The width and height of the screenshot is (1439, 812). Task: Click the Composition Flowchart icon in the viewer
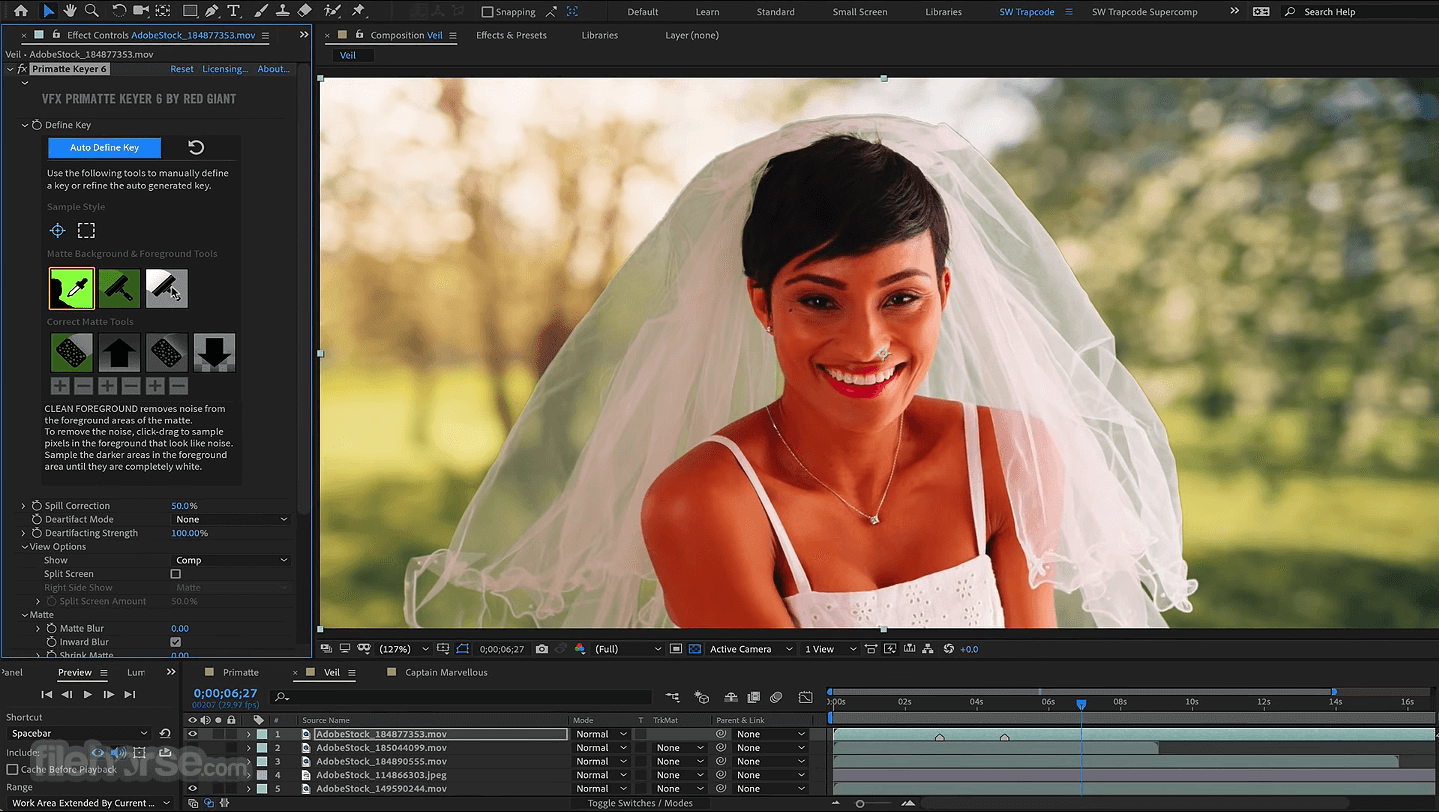click(929, 649)
